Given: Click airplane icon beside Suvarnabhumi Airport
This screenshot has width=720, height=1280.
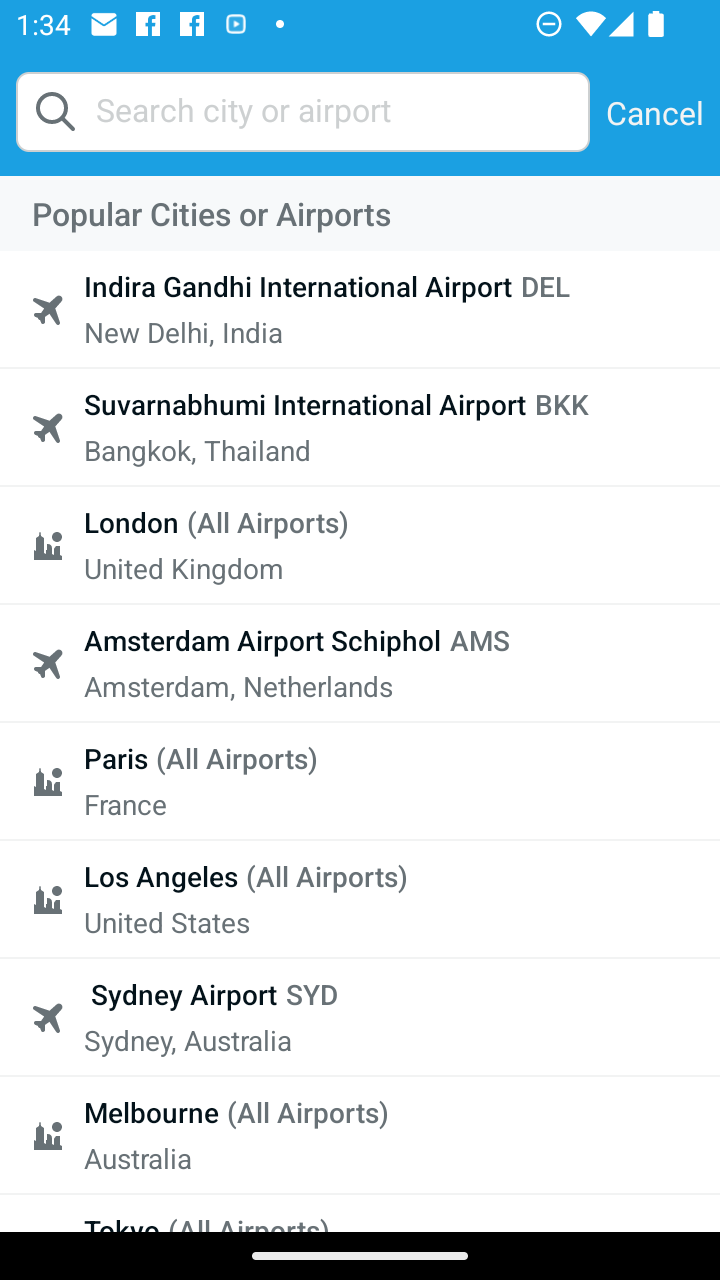Looking at the screenshot, I should point(48,428).
